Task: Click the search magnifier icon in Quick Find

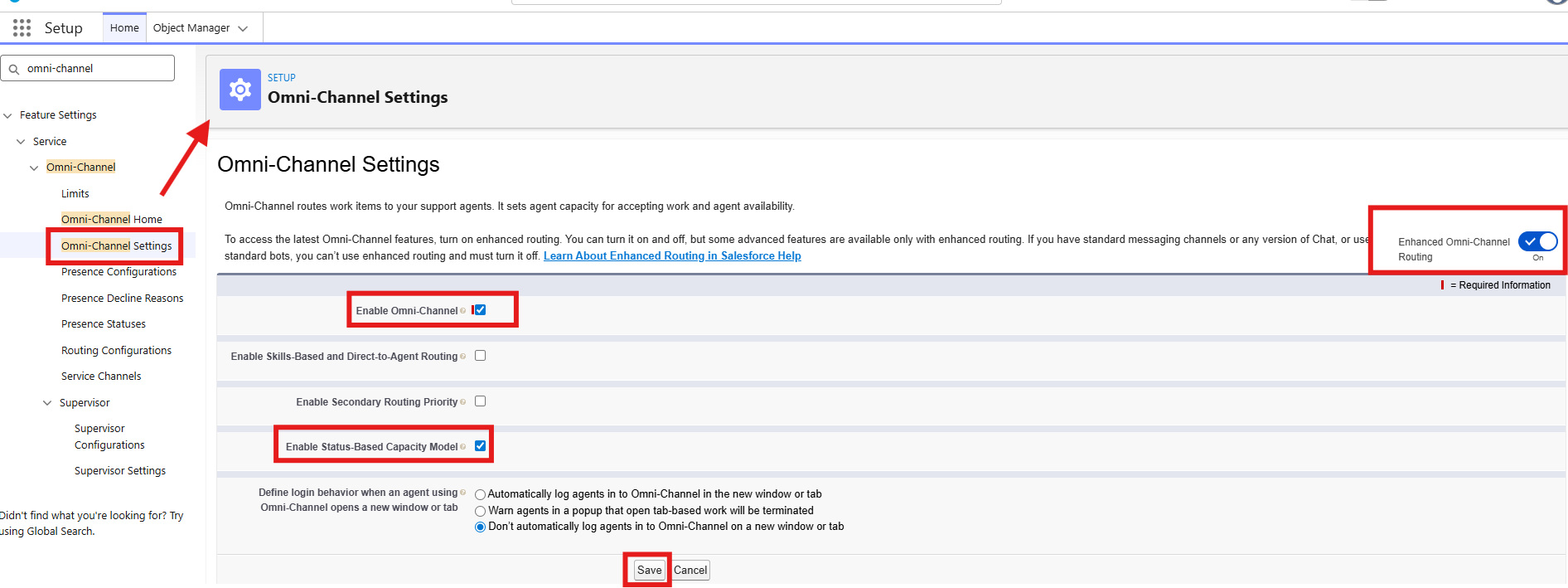Action: click(x=14, y=69)
